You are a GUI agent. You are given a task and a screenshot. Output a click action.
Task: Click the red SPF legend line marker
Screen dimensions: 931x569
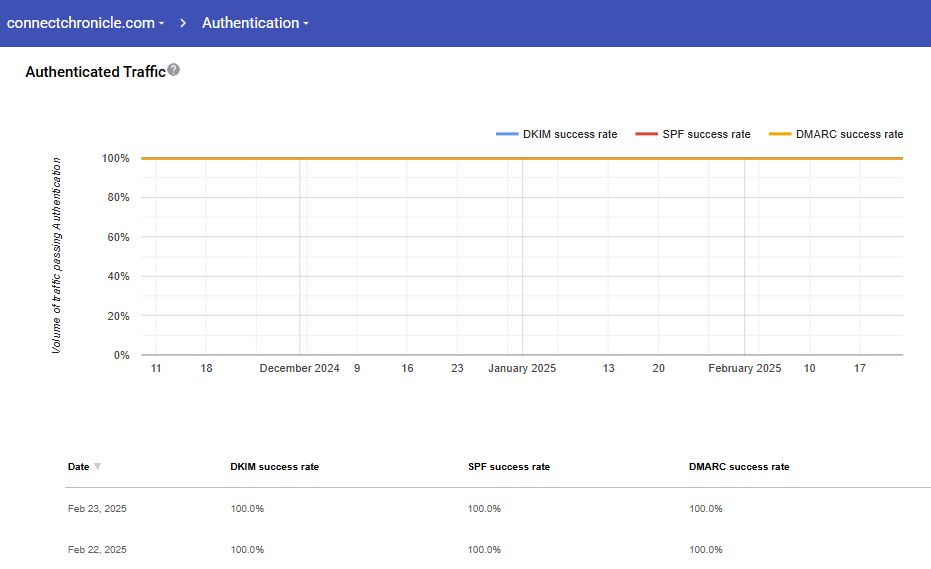pos(646,134)
